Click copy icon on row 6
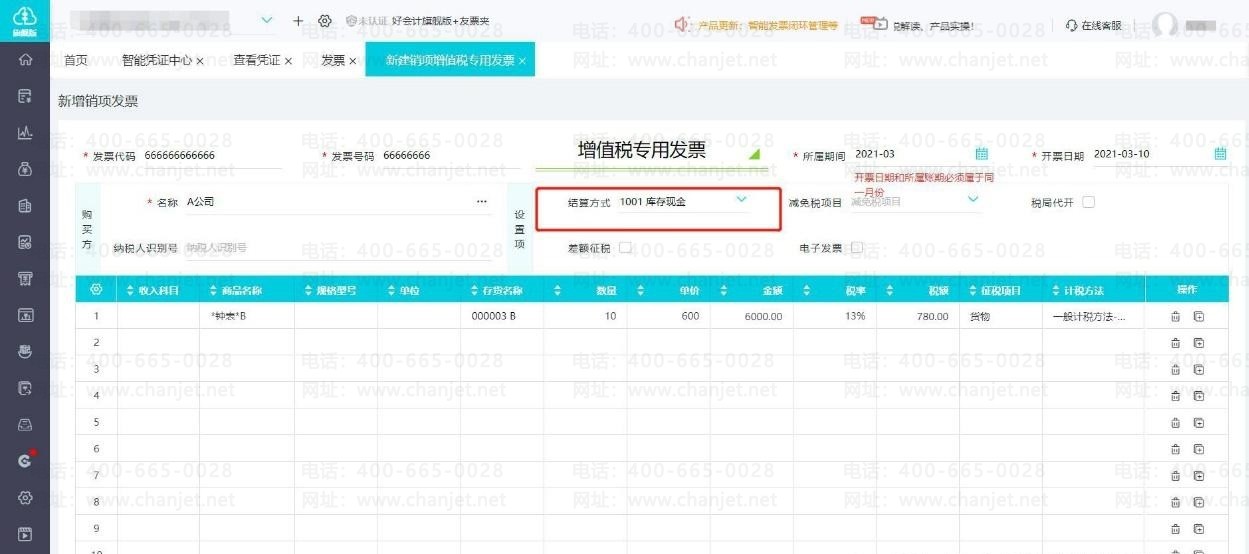This screenshot has width=1249, height=554. [x=1198, y=449]
